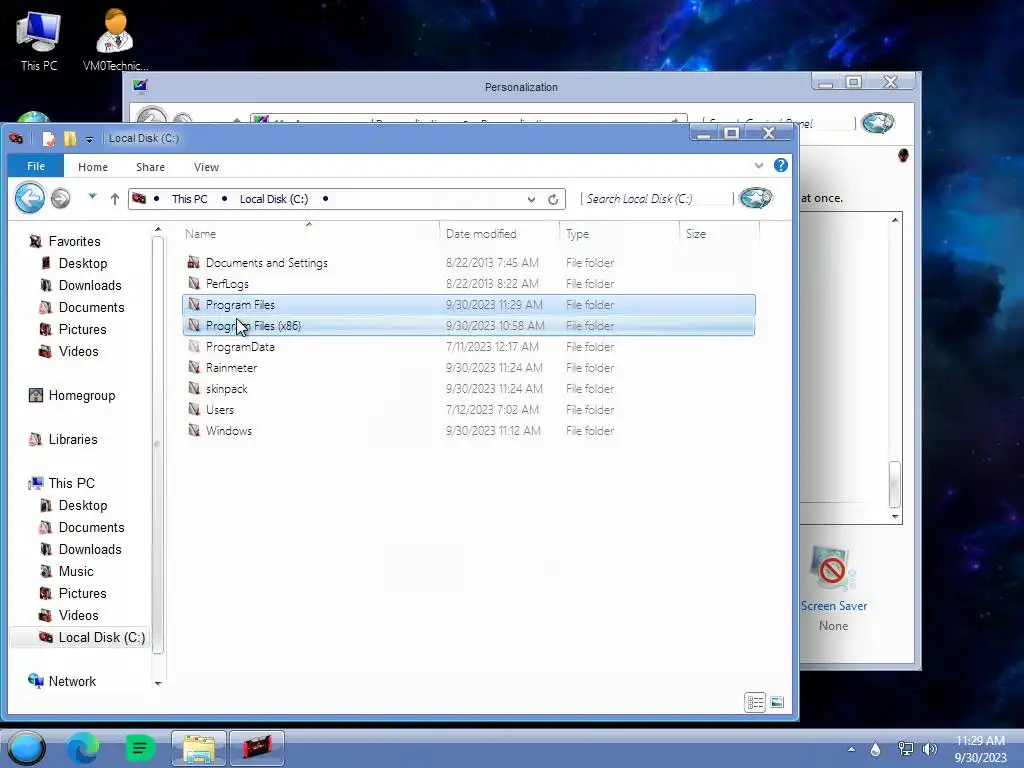Viewport: 1024px width, 768px height.
Task: Open Explorer Help question mark
Action: [x=780, y=165]
